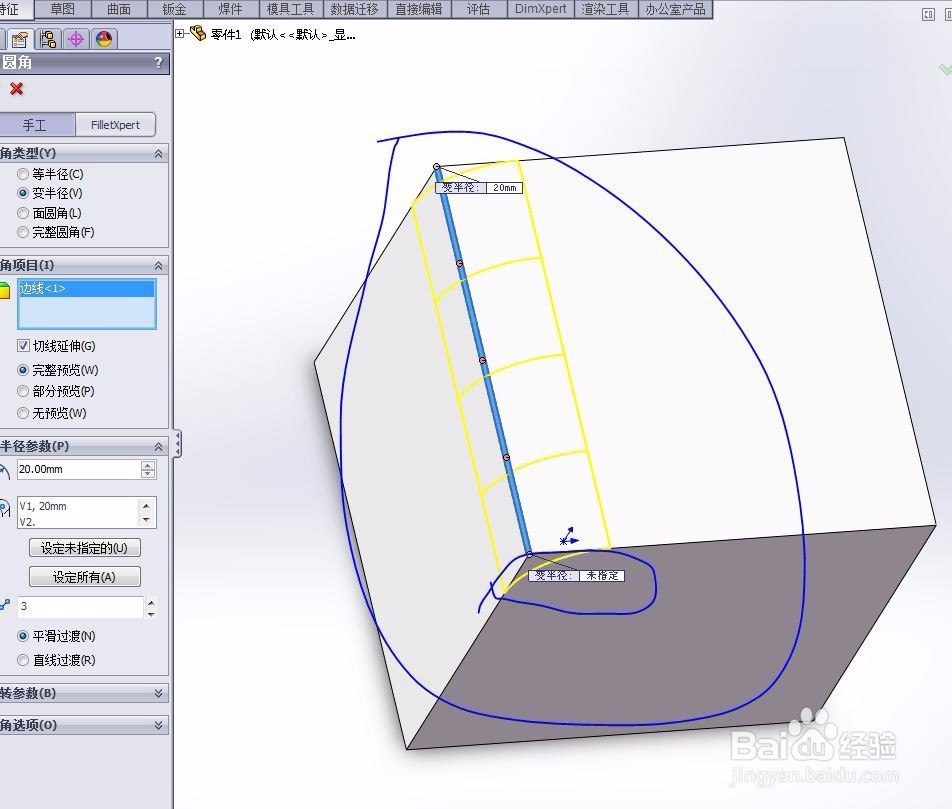The image size is (952, 809).
Task: Increase the instance count above 3
Action: pos(151,602)
